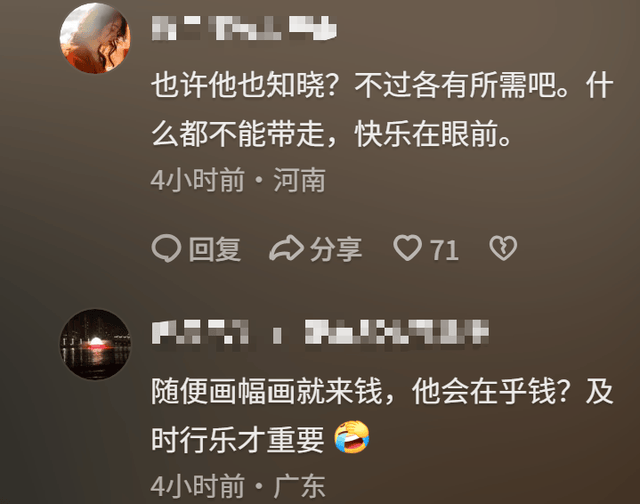The height and width of the screenshot is (504, 640).
Task: Open the first commenter's avatar profile
Action: tap(95, 38)
